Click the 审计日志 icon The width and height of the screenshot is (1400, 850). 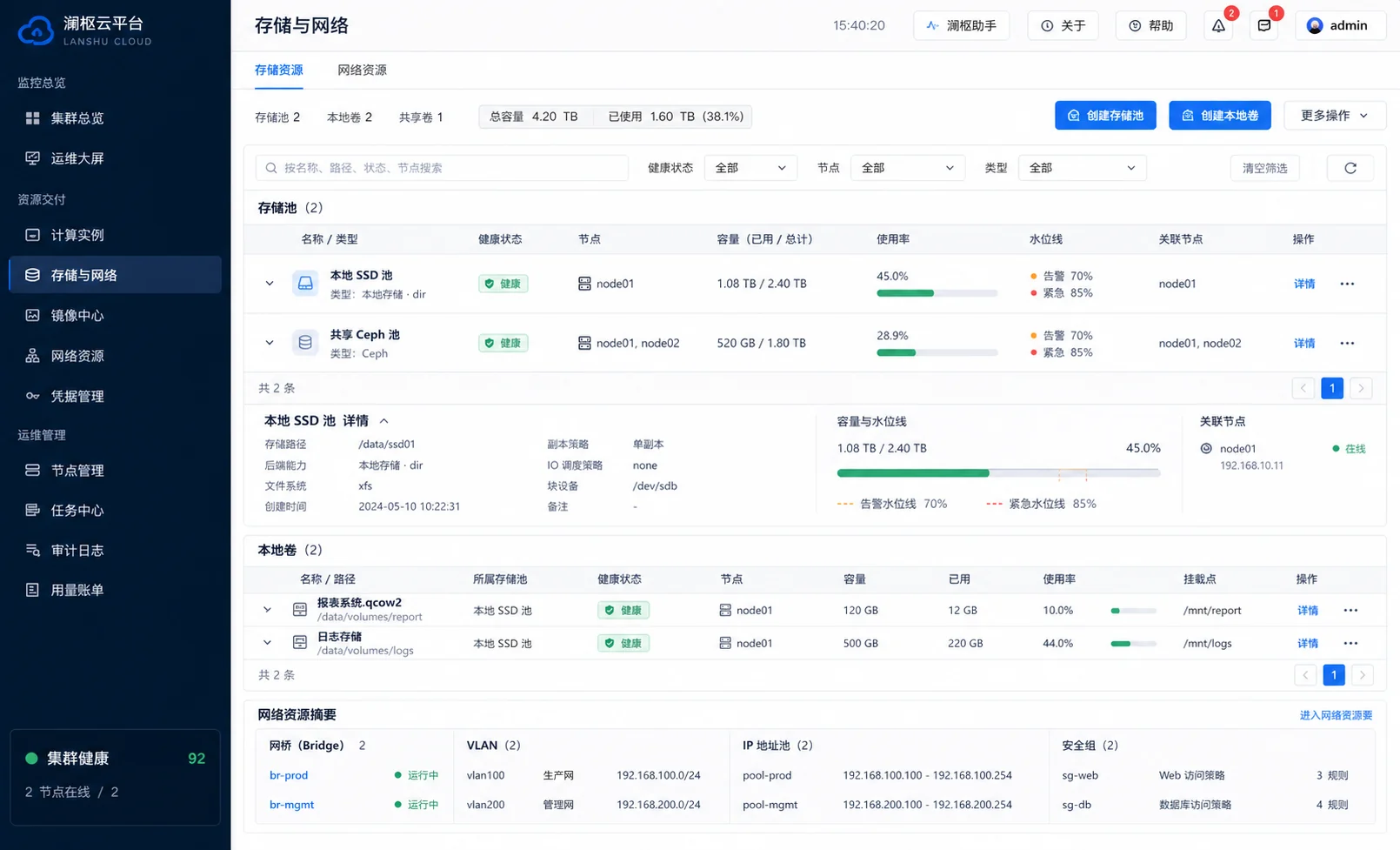click(x=32, y=550)
